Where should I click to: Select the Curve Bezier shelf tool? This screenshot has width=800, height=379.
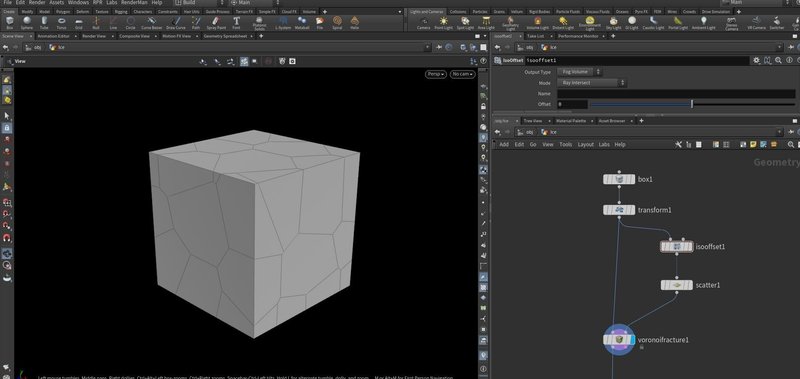click(152, 22)
